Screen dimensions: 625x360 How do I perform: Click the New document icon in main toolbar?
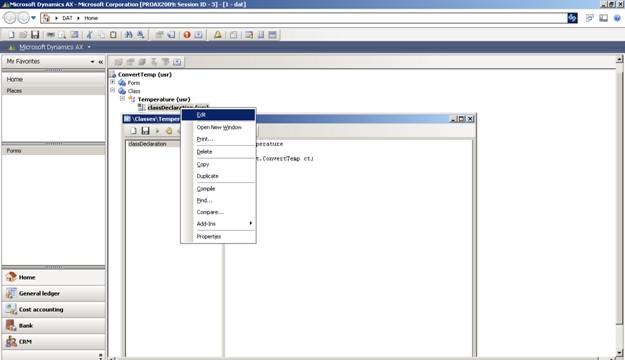[x=11, y=35]
